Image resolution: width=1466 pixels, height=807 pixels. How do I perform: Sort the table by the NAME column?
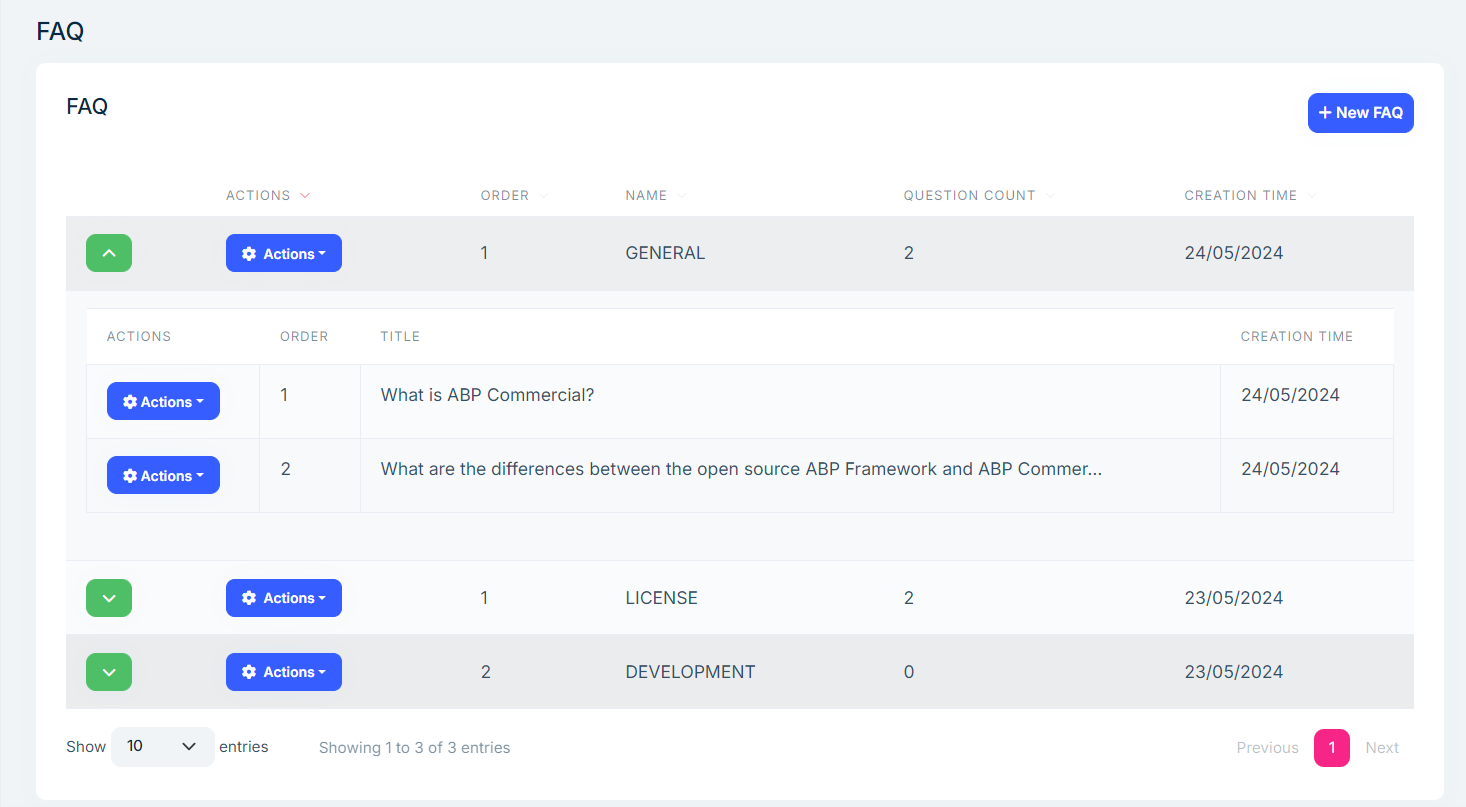653,195
